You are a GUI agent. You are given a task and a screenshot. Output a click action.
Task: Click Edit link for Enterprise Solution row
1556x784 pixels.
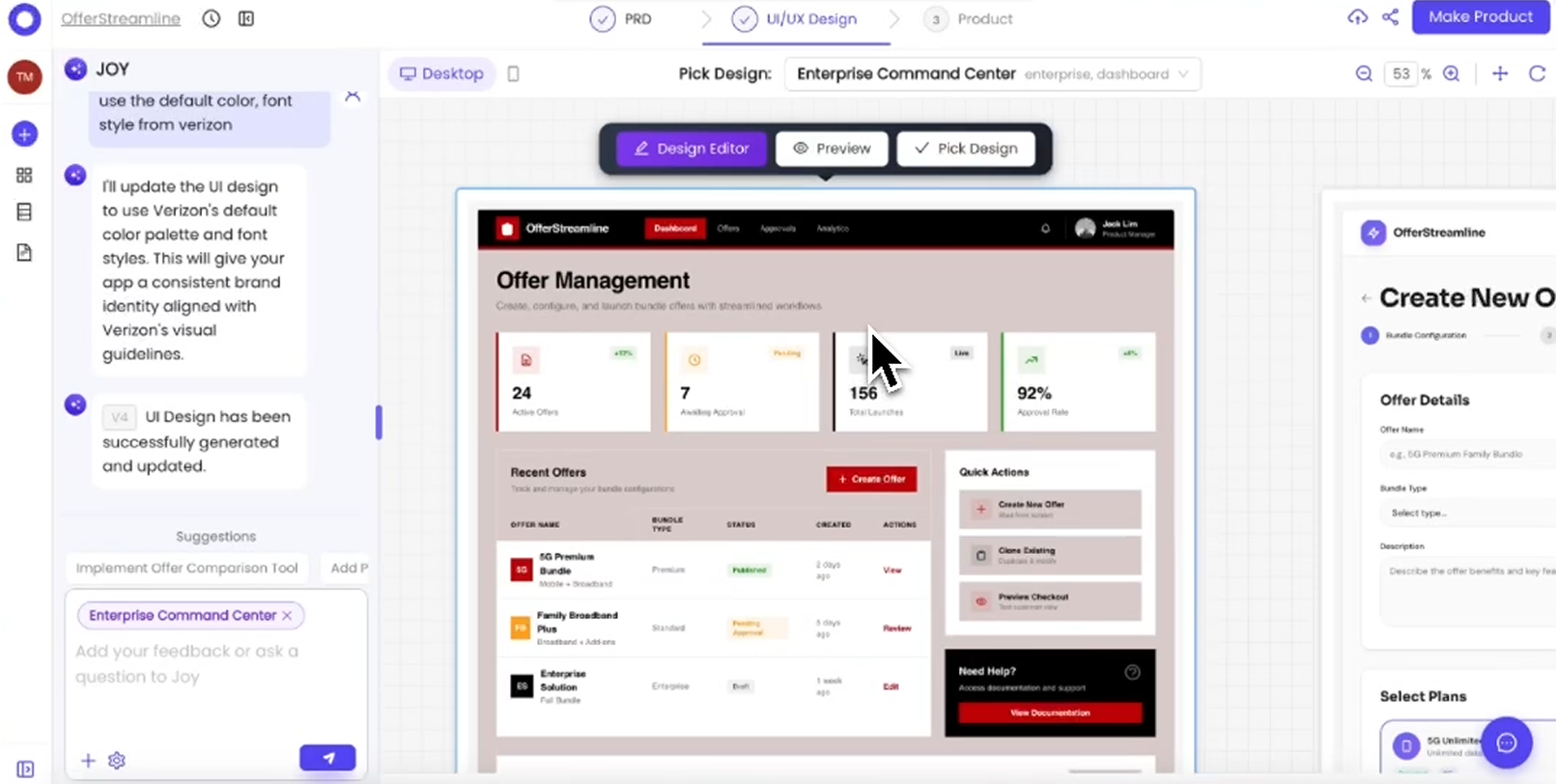coord(891,686)
